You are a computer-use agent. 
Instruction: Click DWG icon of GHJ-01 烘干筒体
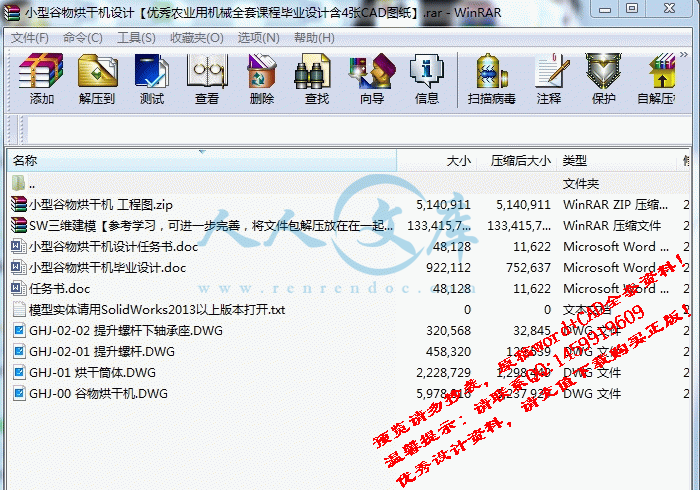click(19, 372)
